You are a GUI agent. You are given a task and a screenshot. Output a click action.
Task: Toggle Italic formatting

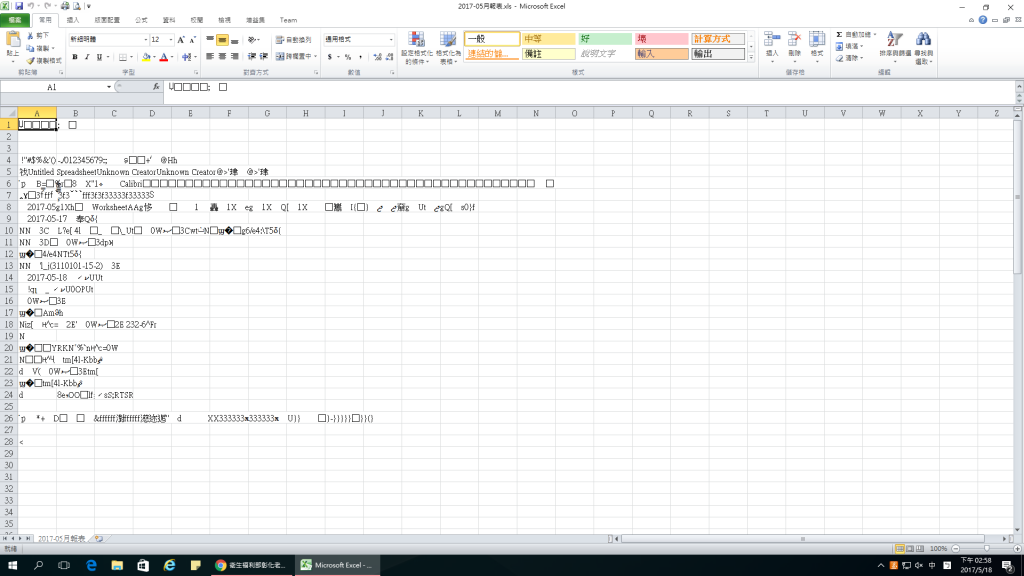[87, 57]
